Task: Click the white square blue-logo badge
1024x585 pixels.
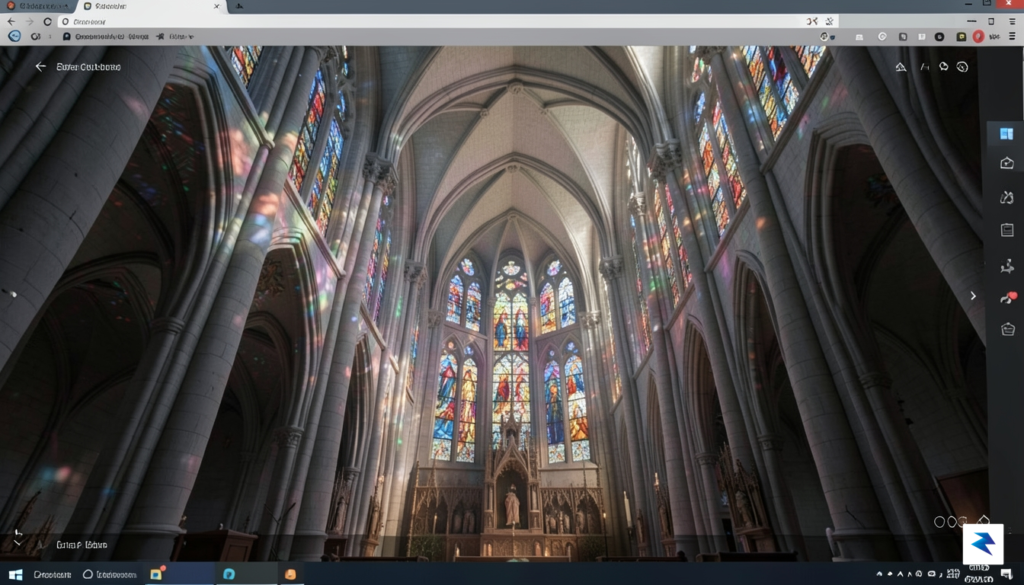Action: coord(983,544)
